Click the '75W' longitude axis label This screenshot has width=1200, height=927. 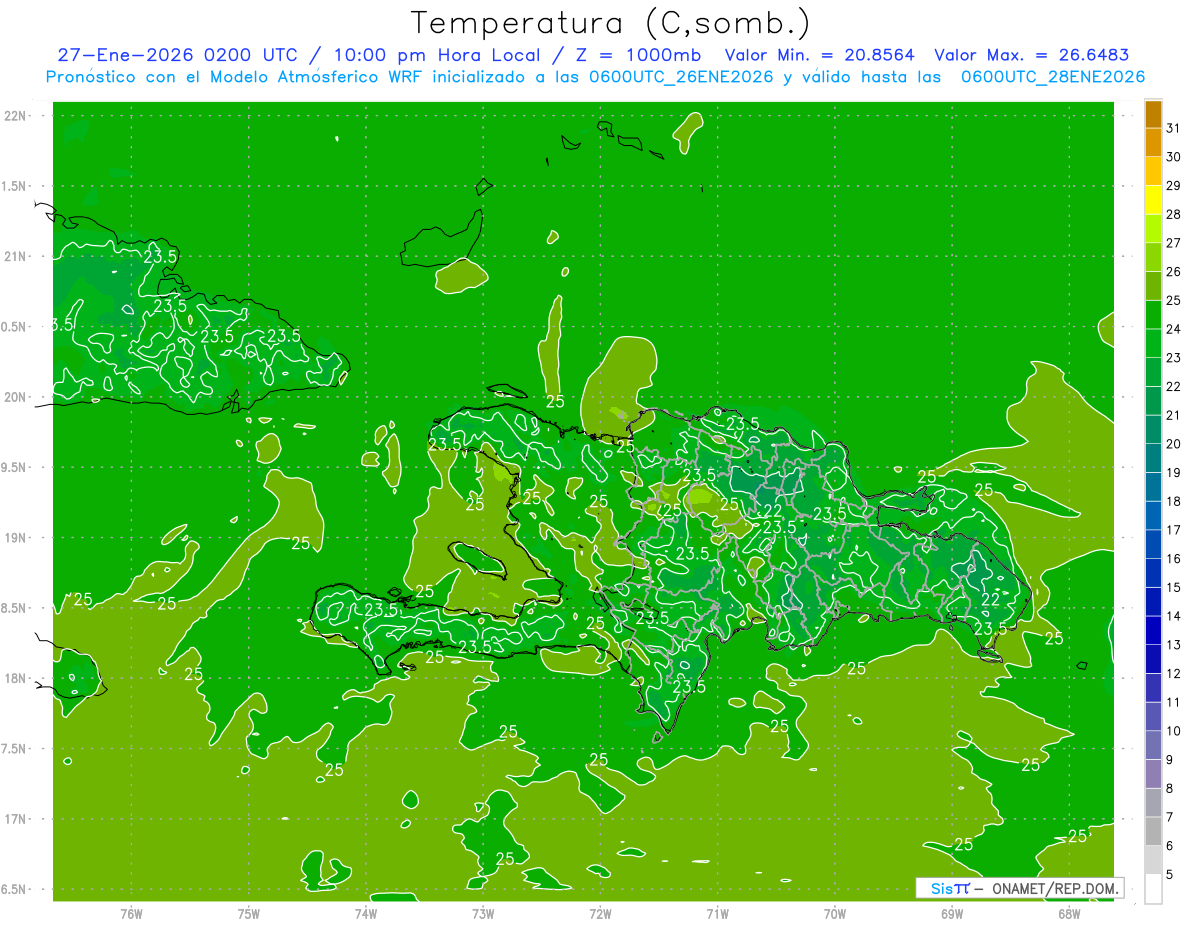tap(249, 914)
